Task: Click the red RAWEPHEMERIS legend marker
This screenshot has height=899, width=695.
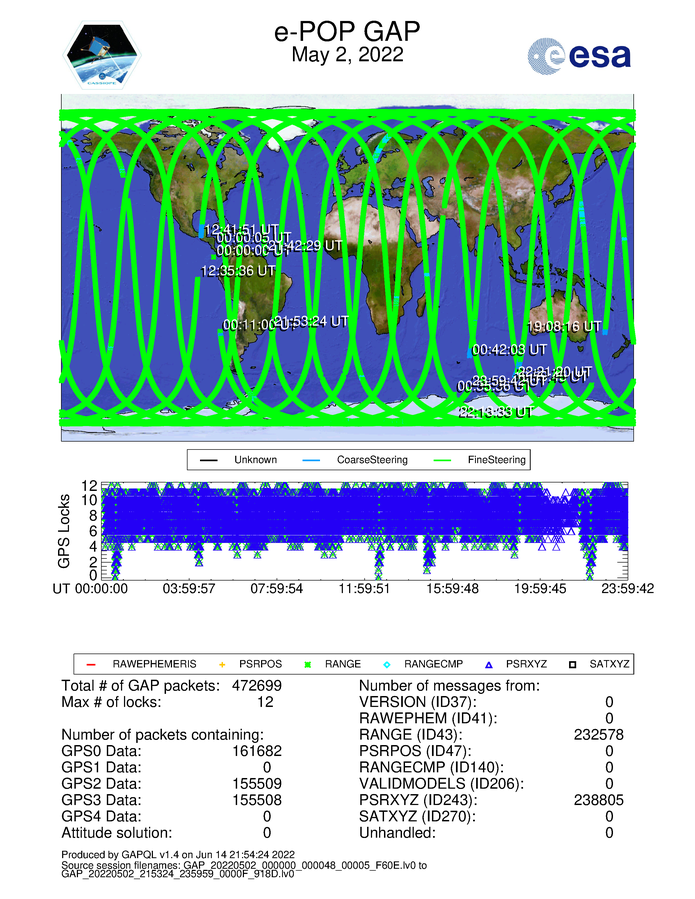Action: point(92,663)
